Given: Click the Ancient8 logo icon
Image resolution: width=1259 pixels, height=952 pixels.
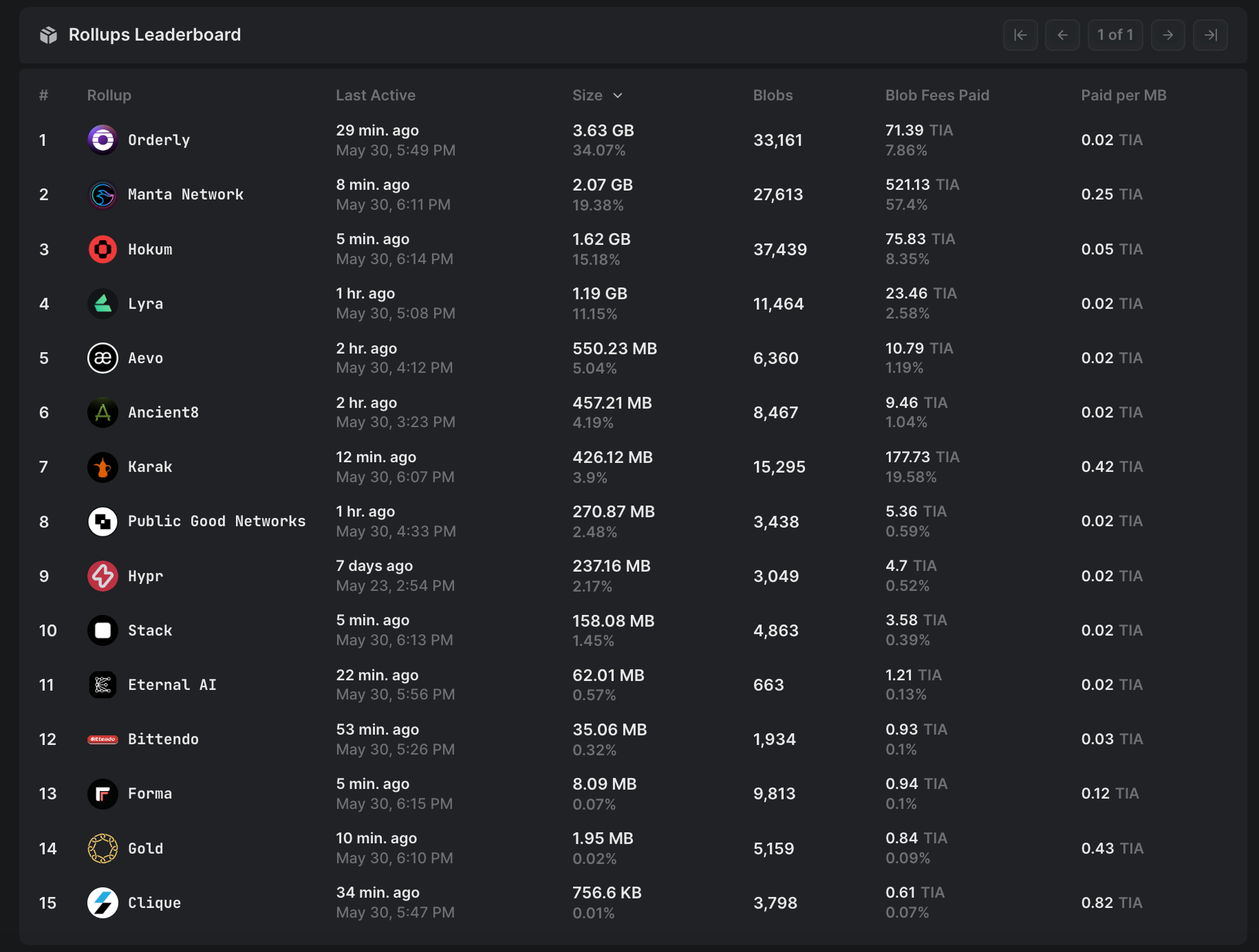Looking at the screenshot, I should click(103, 412).
